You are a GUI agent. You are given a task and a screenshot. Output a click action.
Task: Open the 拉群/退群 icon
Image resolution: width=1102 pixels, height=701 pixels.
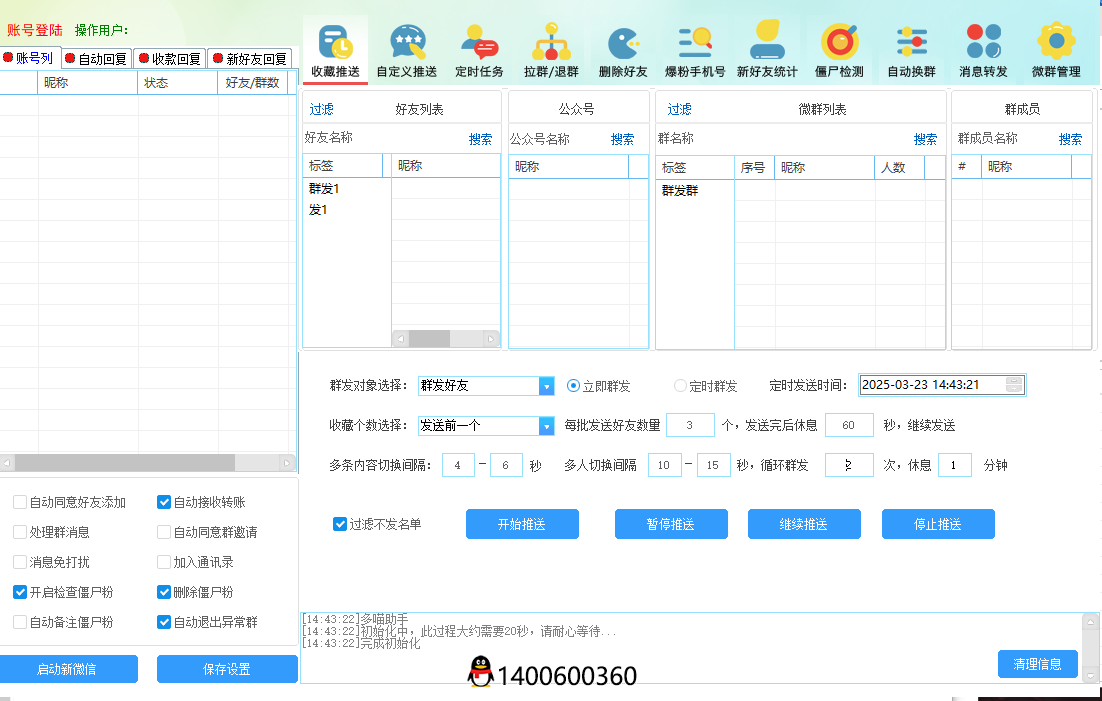[x=551, y=51]
